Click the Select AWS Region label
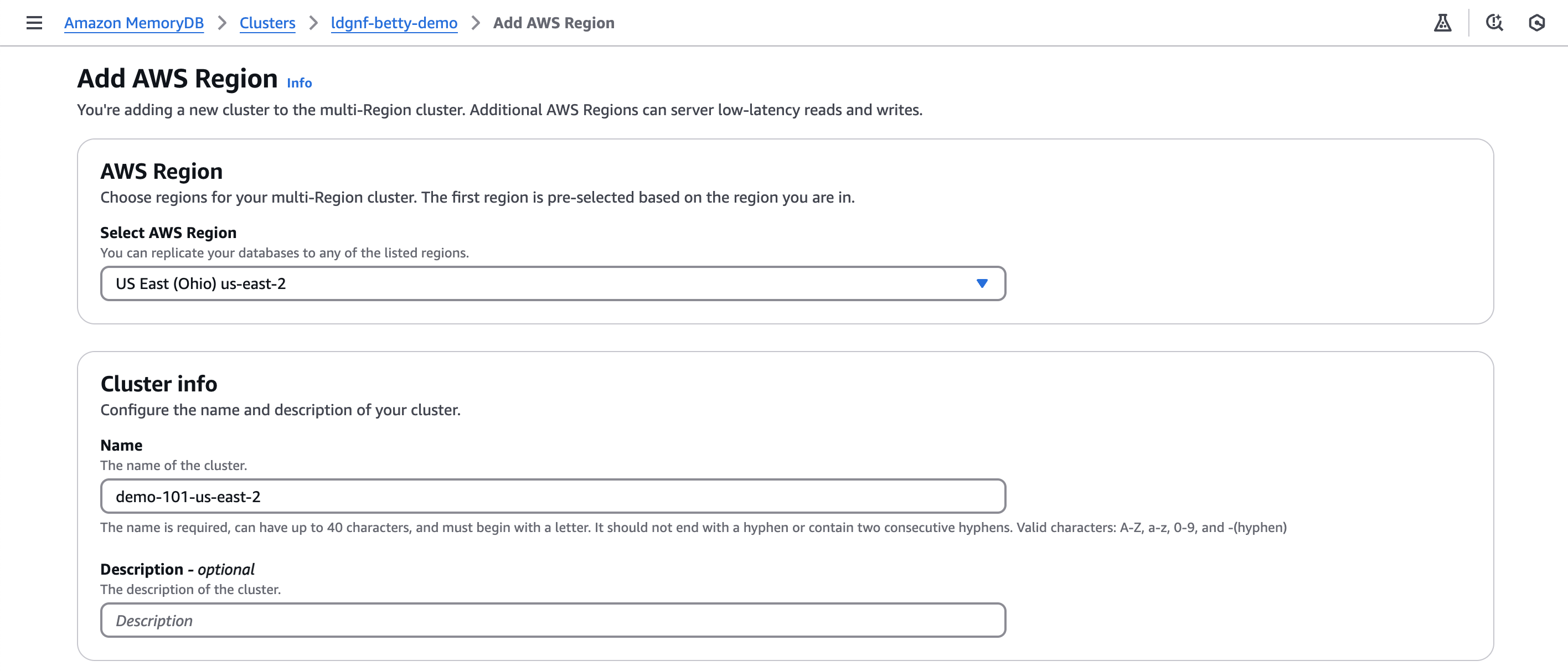 pos(168,233)
